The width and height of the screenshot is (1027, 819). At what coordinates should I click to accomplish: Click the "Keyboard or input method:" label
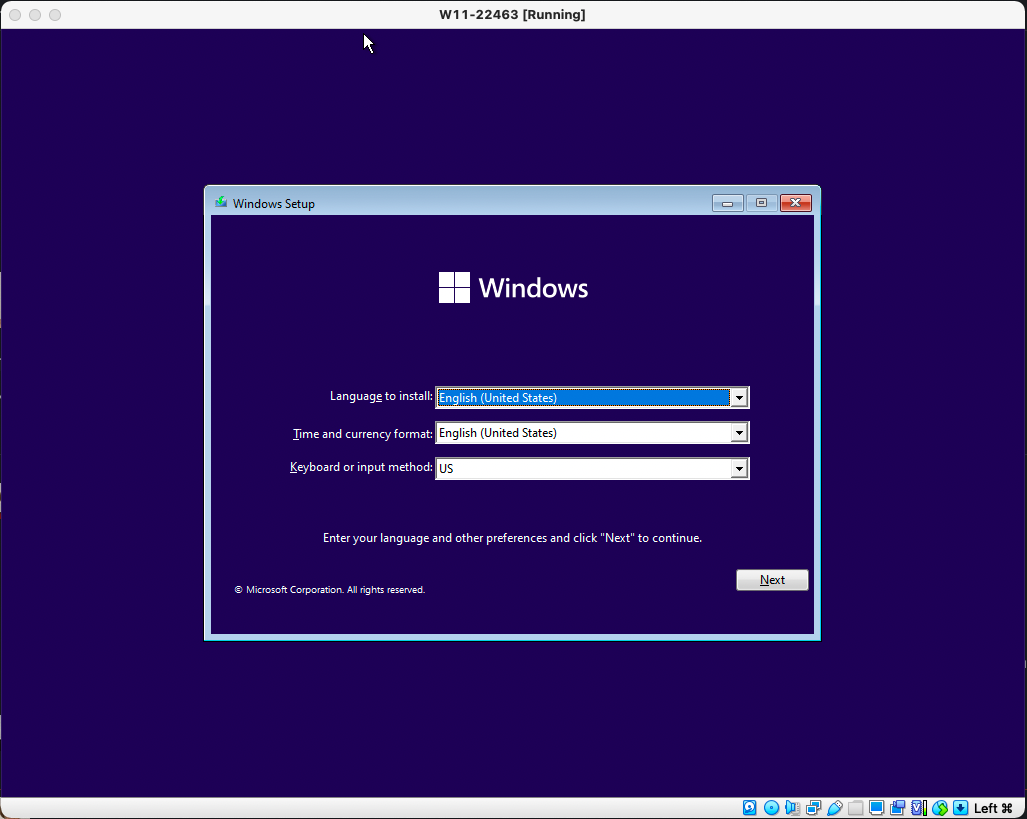pos(362,467)
